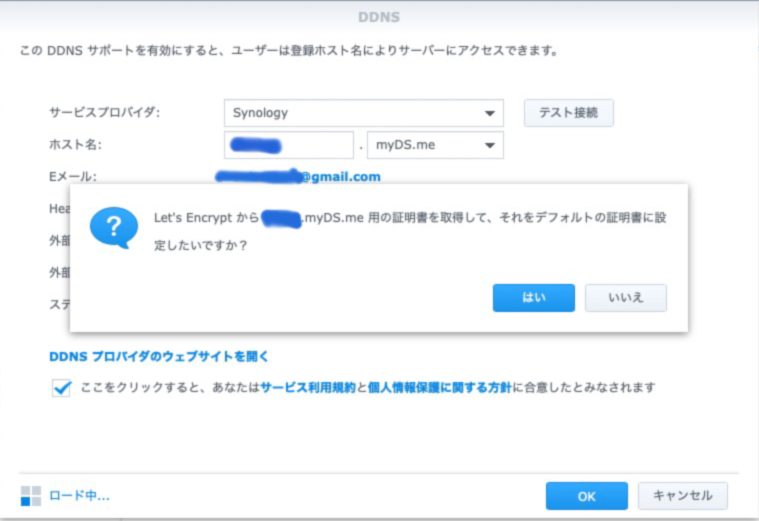Click the キャンセル button

coord(683,496)
